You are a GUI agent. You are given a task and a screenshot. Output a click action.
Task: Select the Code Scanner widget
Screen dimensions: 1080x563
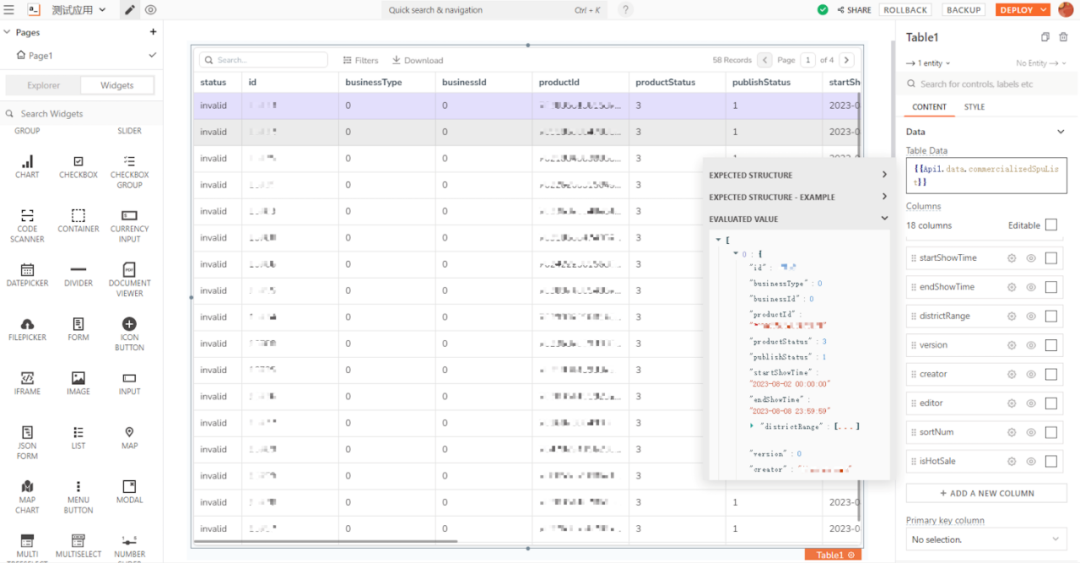click(x=27, y=226)
